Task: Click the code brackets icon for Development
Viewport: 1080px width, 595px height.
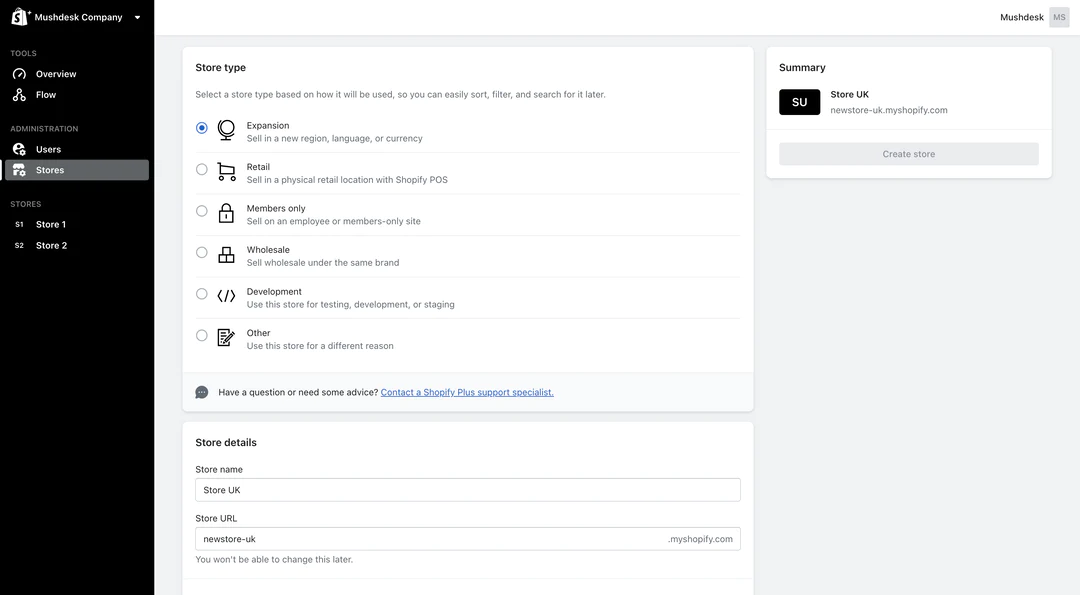Action: (x=226, y=296)
